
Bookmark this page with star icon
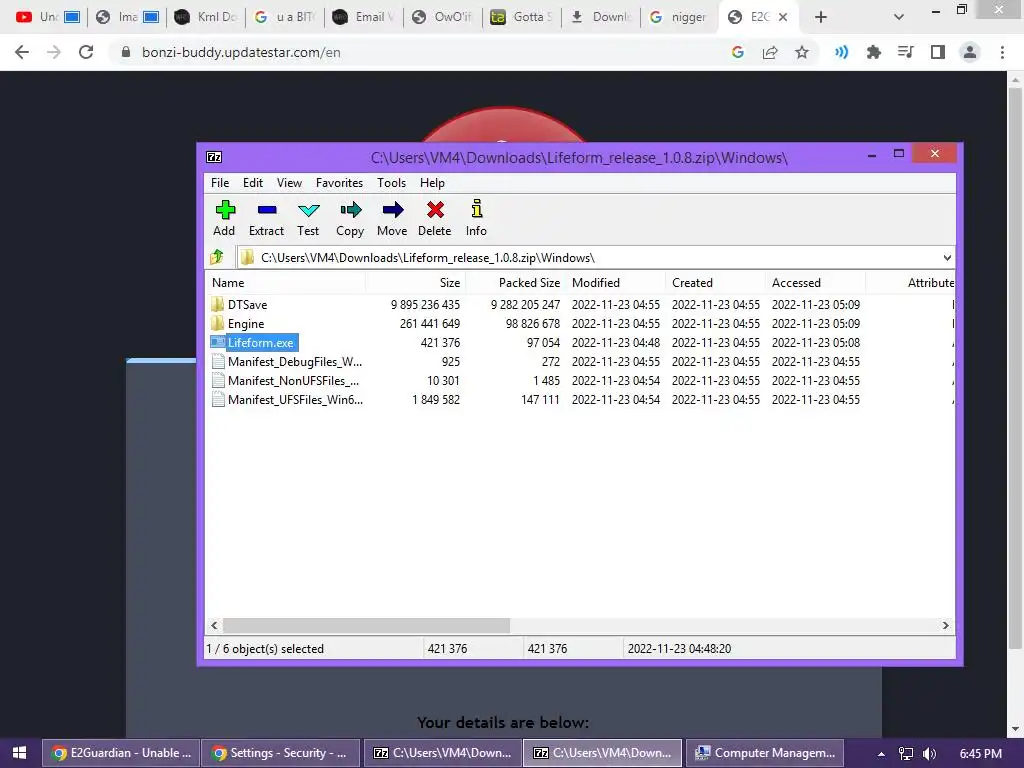(802, 52)
